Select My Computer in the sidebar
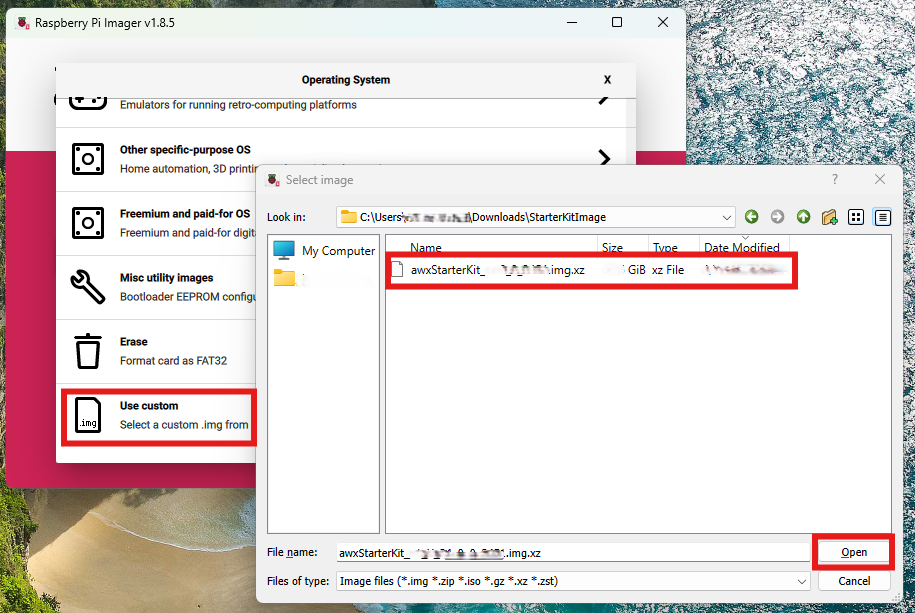This screenshot has width=915, height=613. [x=324, y=250]
